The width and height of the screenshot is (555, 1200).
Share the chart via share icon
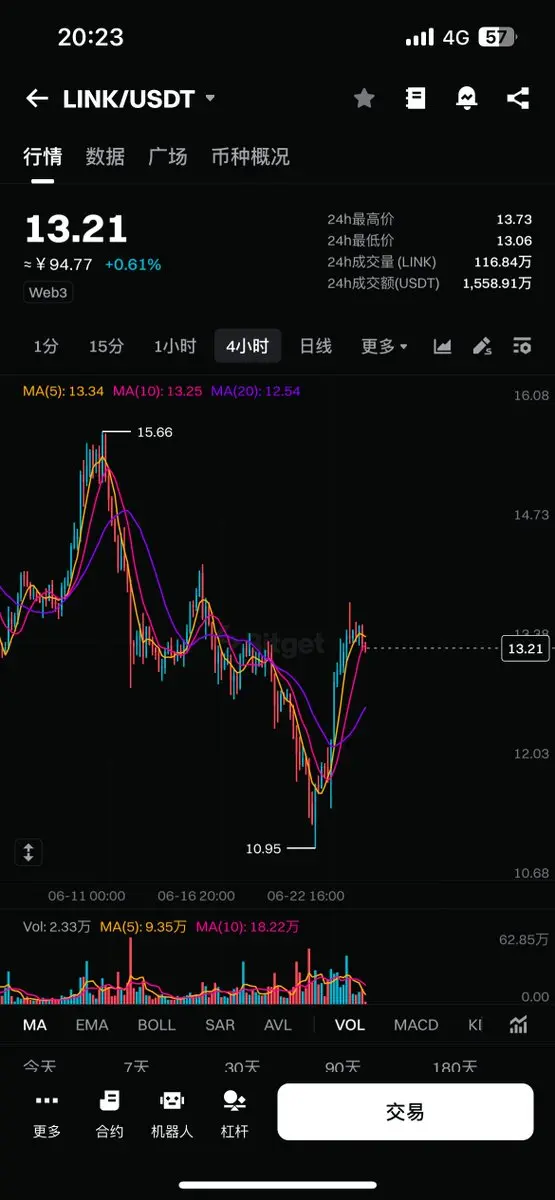pos(518,98)
